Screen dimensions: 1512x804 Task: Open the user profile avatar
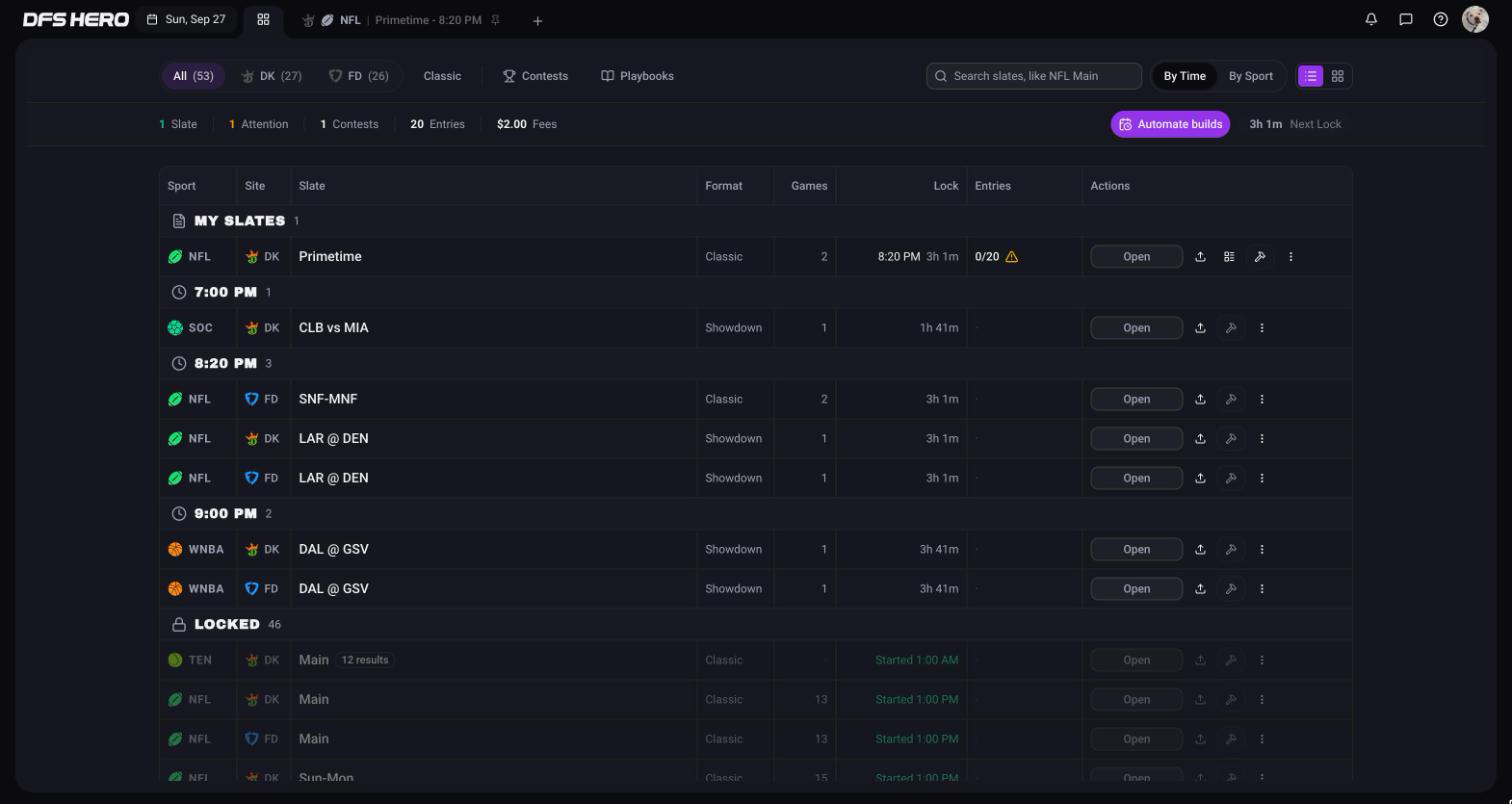click(x=1475, y=19)
